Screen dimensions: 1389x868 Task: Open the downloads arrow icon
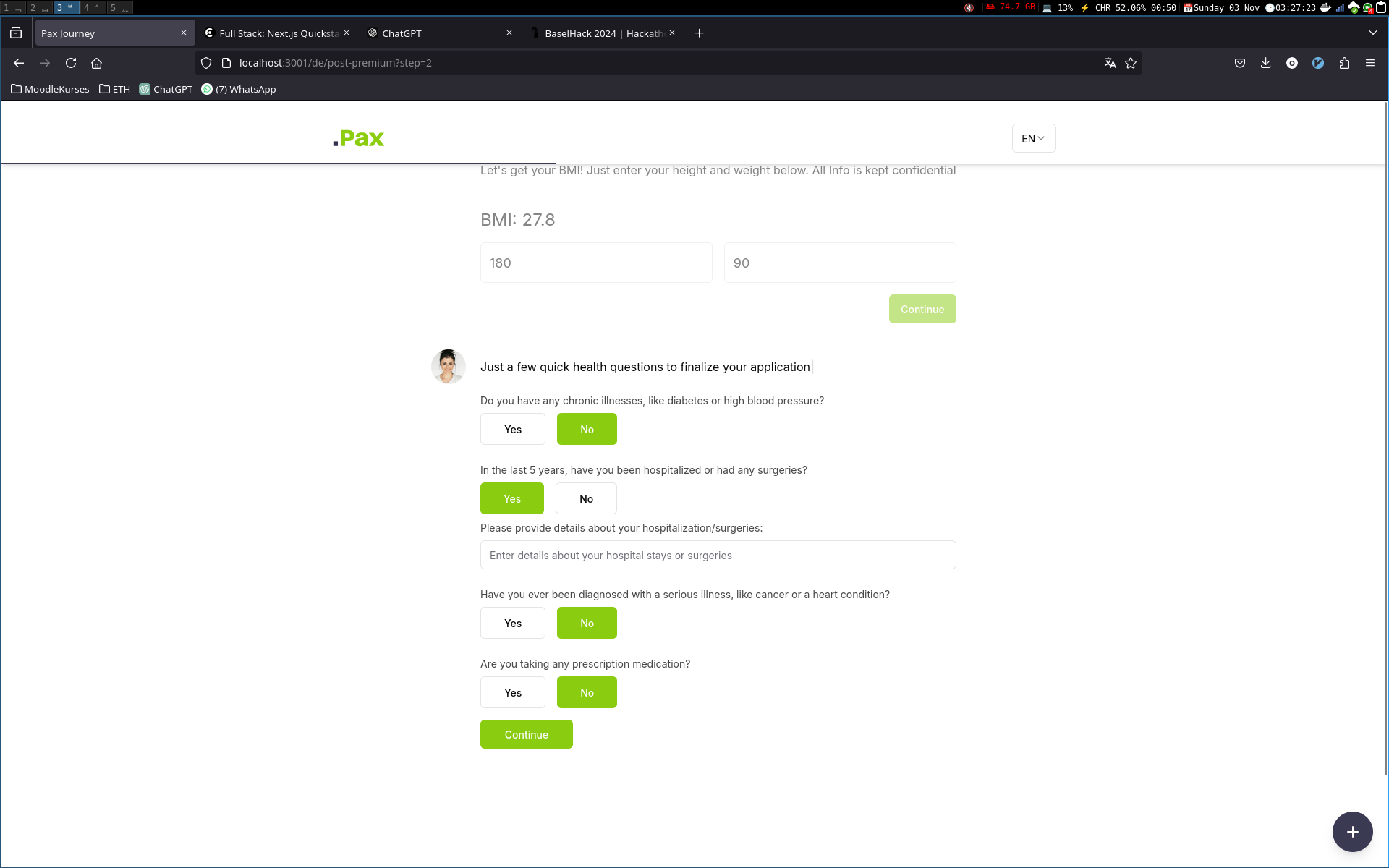coord(1265,63)
